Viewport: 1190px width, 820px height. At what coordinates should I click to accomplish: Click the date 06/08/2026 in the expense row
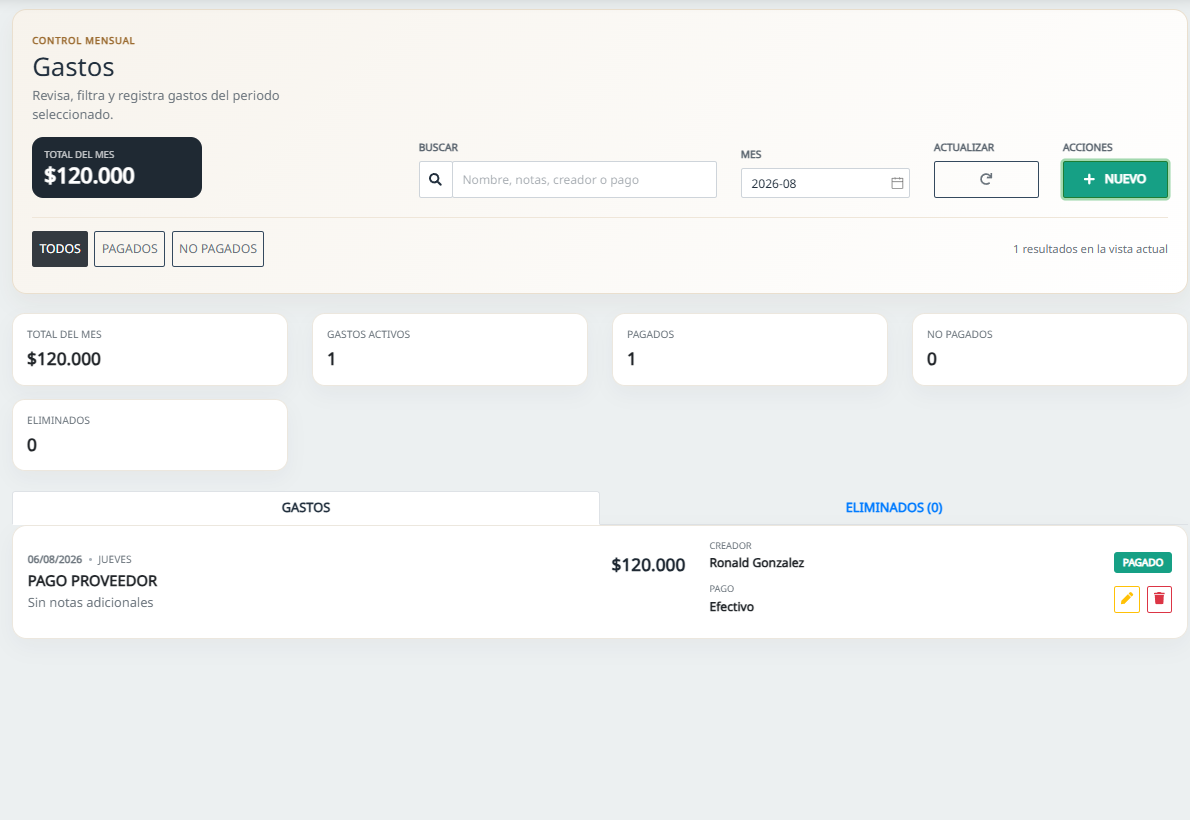point(55,560)
